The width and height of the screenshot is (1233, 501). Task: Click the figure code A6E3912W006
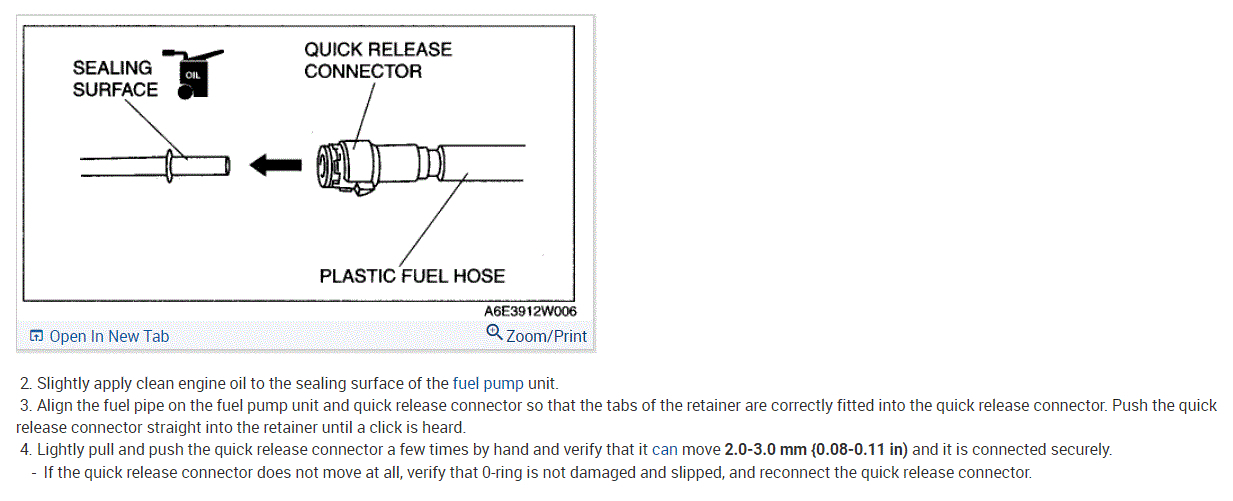(x=537, y=311)
